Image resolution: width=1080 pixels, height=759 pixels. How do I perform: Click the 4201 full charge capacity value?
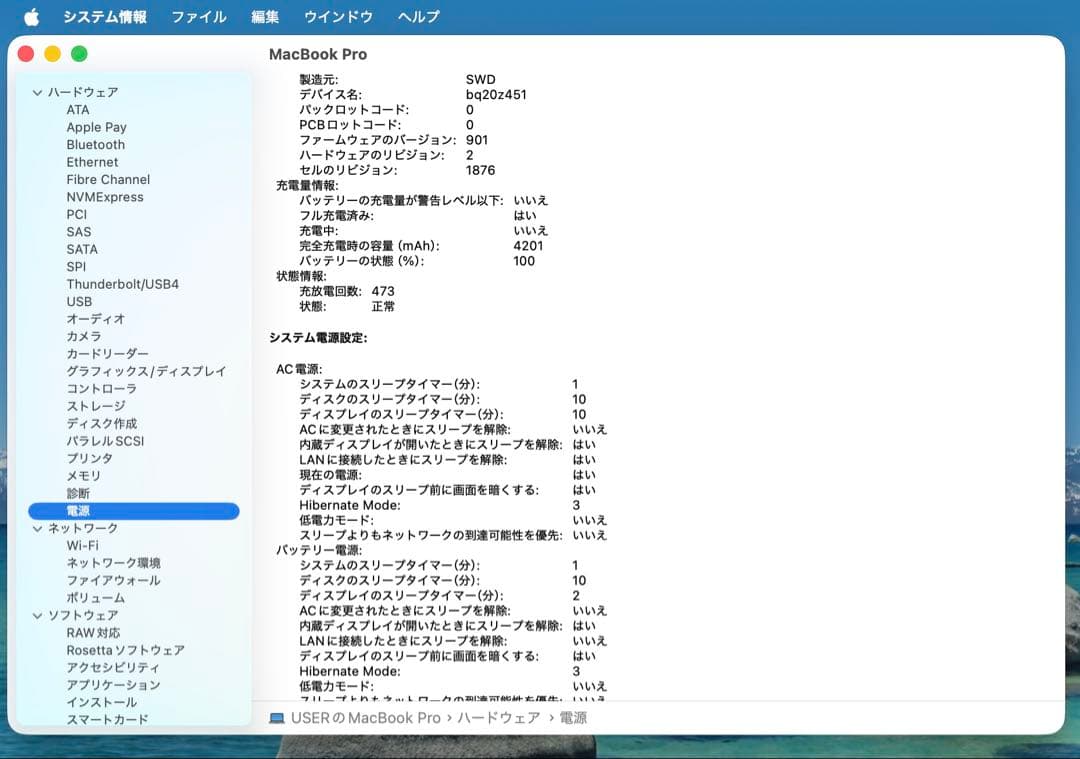tap(528, 246)
